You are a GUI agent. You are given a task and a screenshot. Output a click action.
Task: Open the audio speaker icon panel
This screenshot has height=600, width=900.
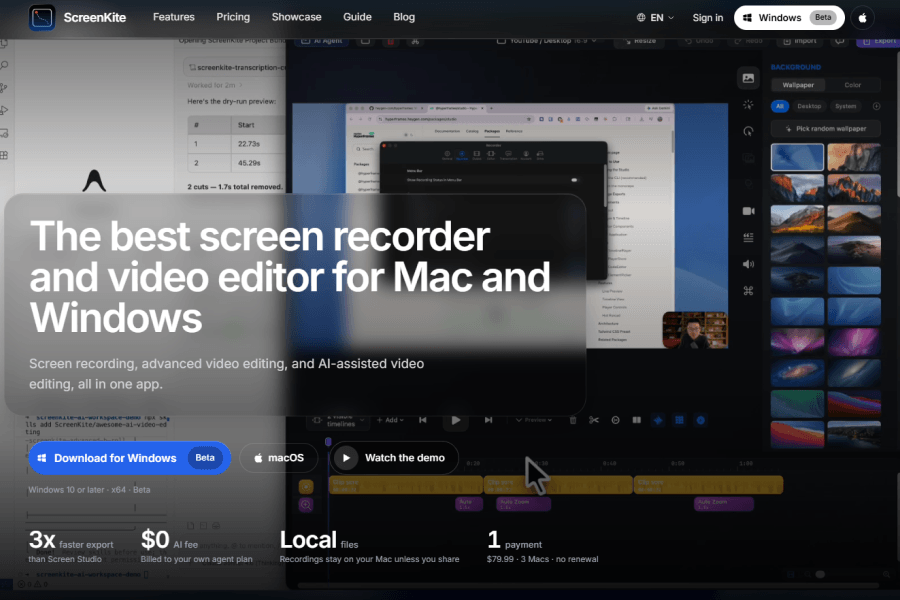(x=748, y=264)
